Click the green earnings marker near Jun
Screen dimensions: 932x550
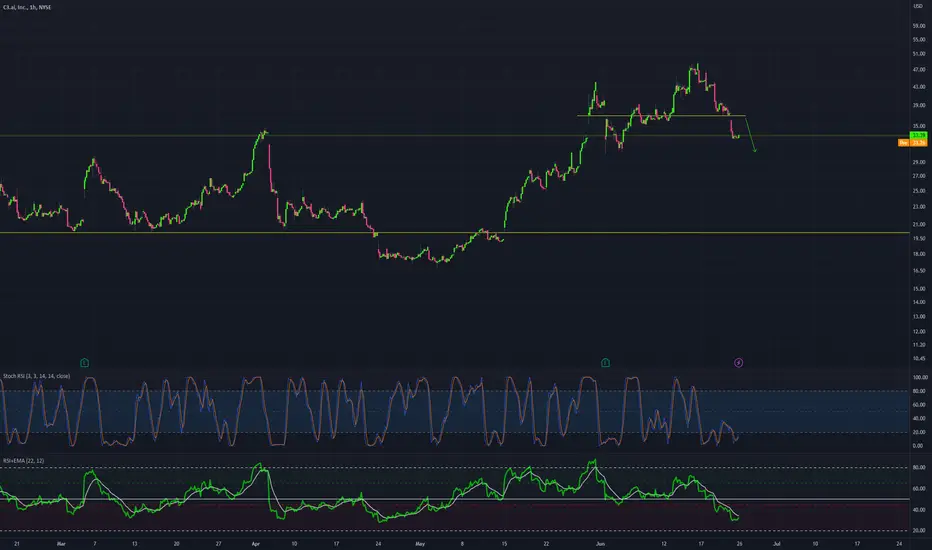click(605, 363)
